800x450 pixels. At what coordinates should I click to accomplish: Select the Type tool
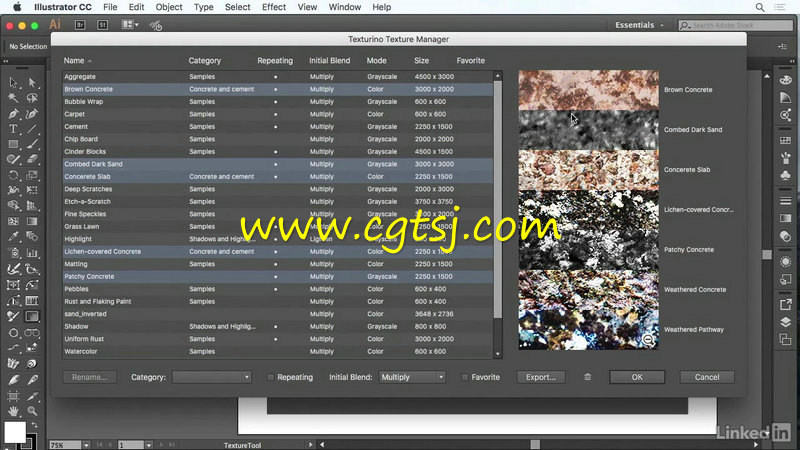tap(13, 129)
